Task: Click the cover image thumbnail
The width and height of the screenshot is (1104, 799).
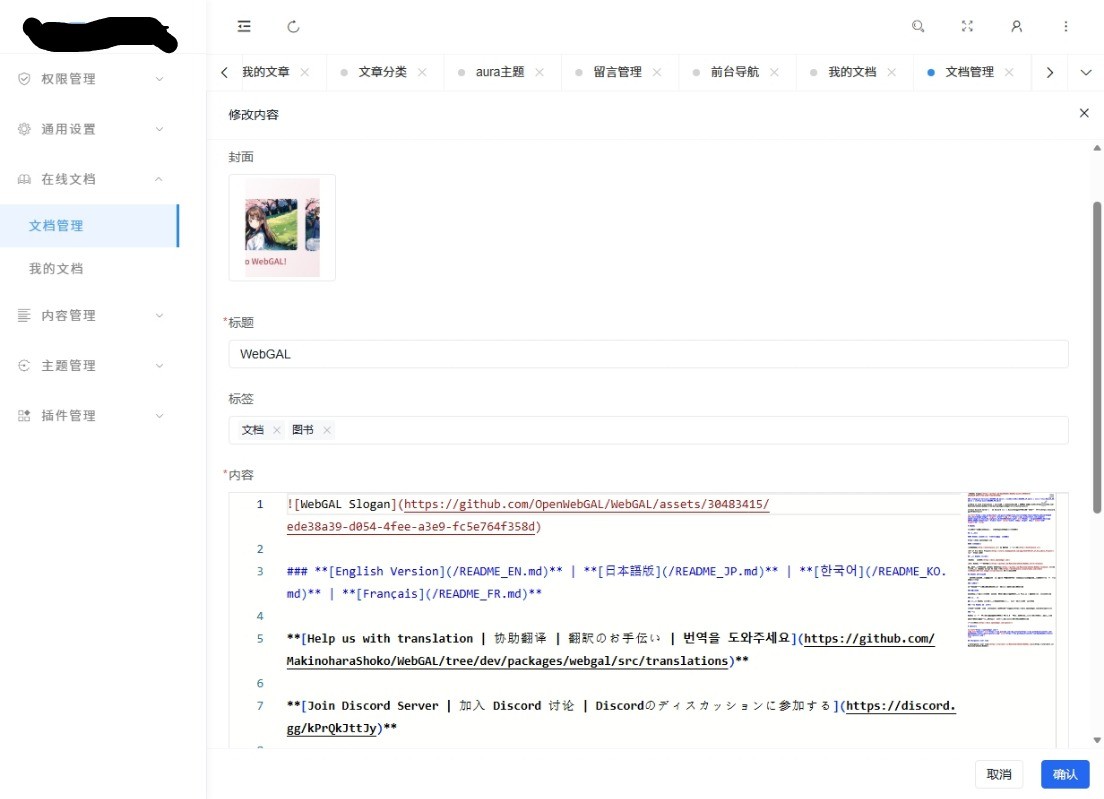Action: (282, 228)
